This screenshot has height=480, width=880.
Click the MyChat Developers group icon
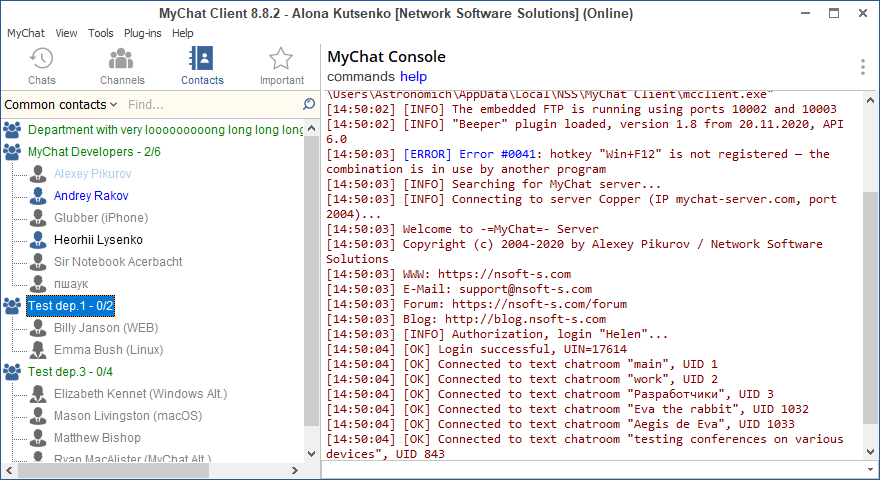point(13,152)
